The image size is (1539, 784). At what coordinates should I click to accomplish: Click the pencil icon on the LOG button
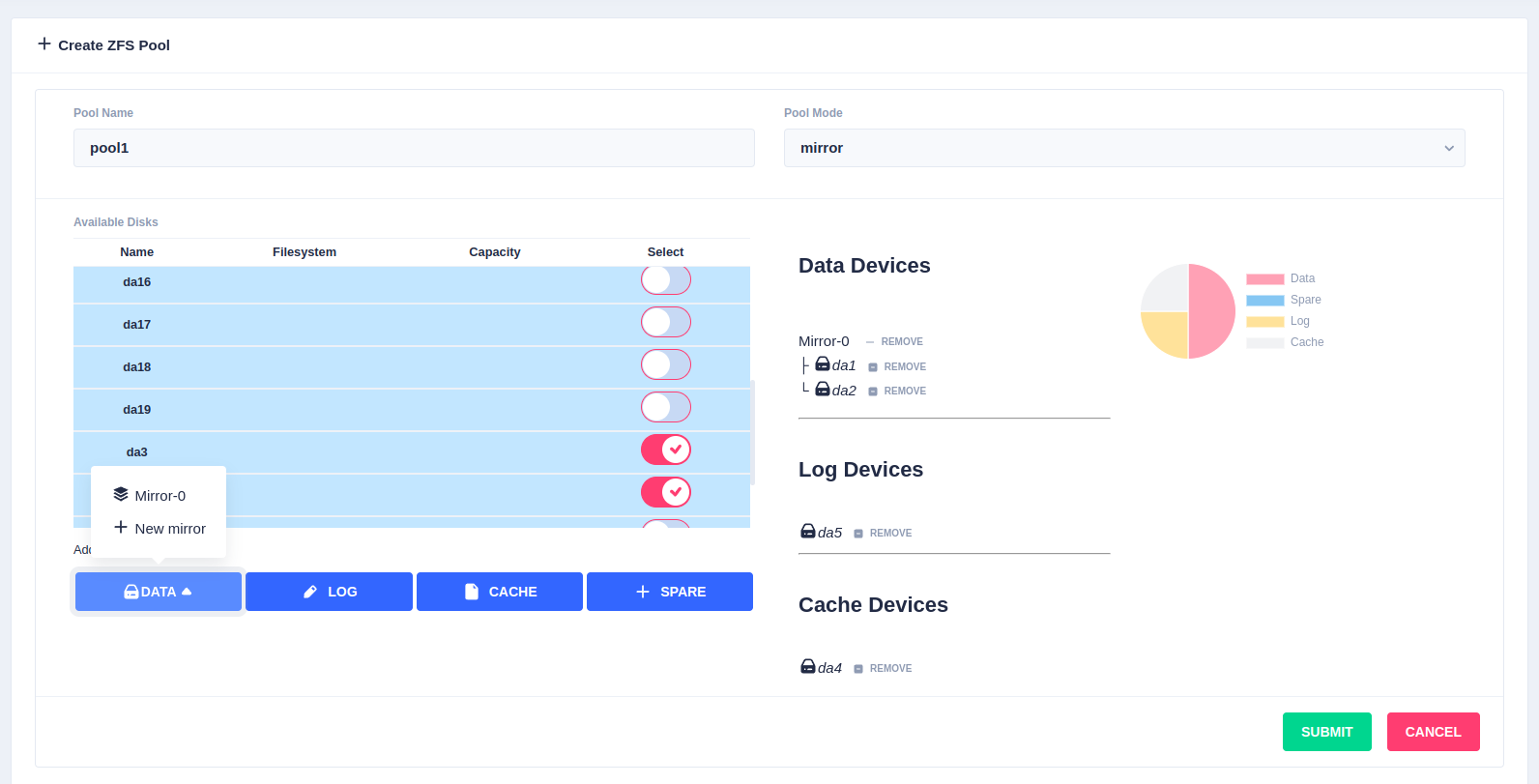pyautogui.click(x=310, y=592)
